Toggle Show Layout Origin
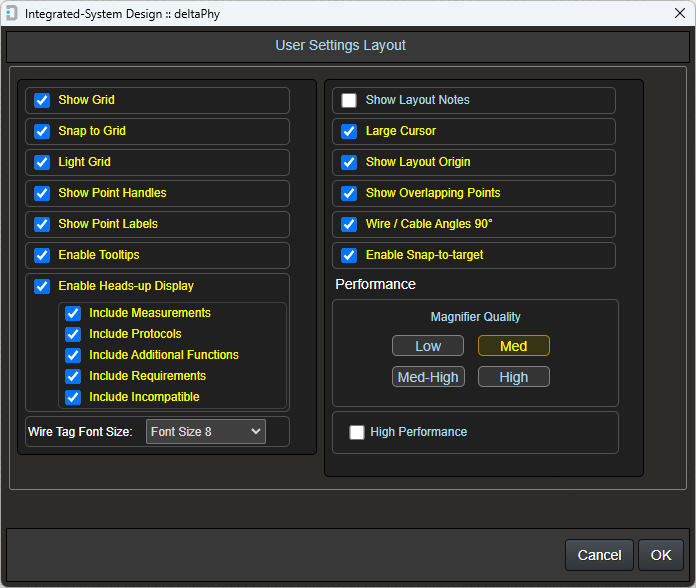 click(x=349, y=162)
